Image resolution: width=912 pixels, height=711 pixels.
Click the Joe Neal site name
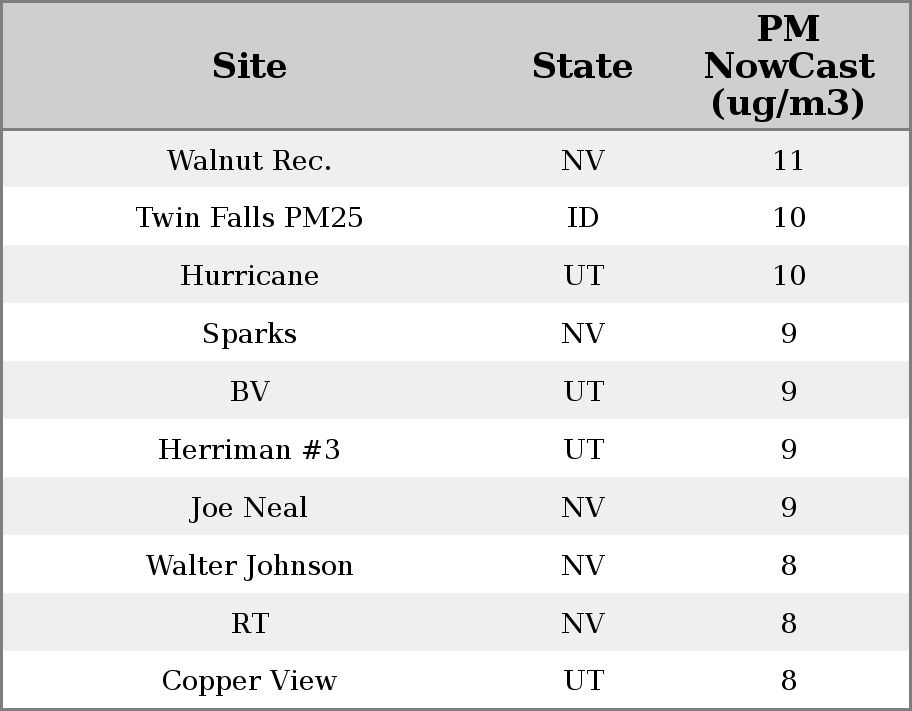249,508
